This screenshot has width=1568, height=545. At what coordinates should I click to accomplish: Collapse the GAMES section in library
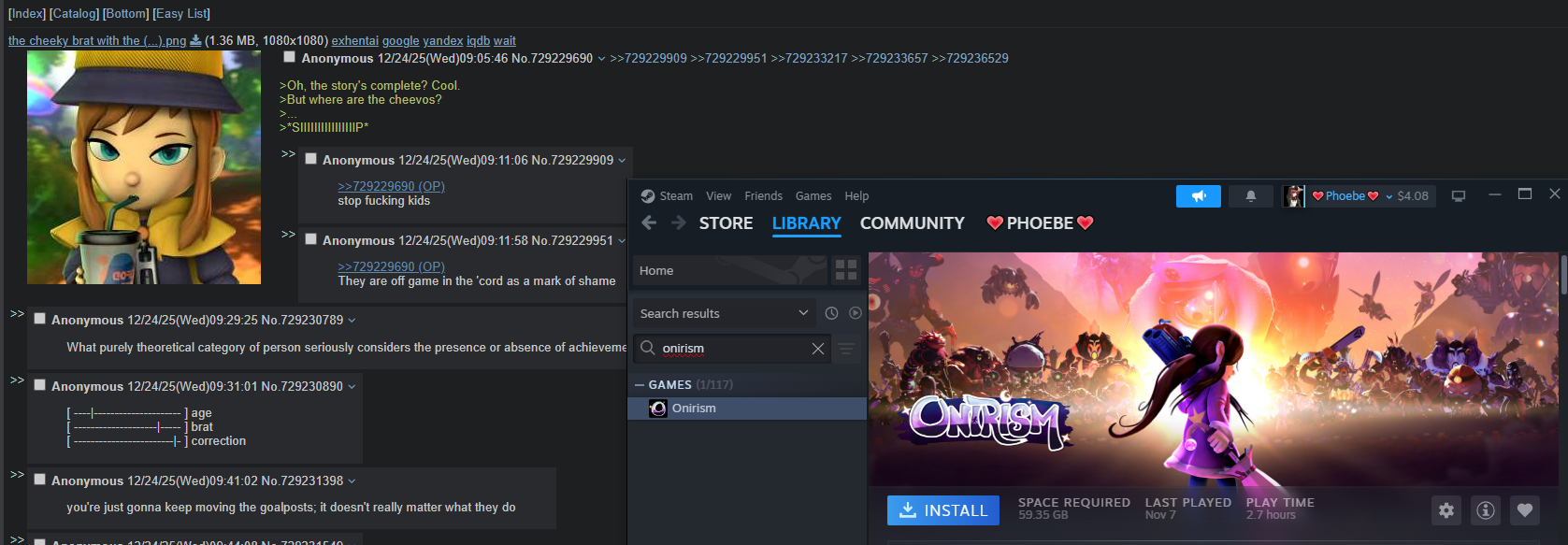[x=640, y=385]
